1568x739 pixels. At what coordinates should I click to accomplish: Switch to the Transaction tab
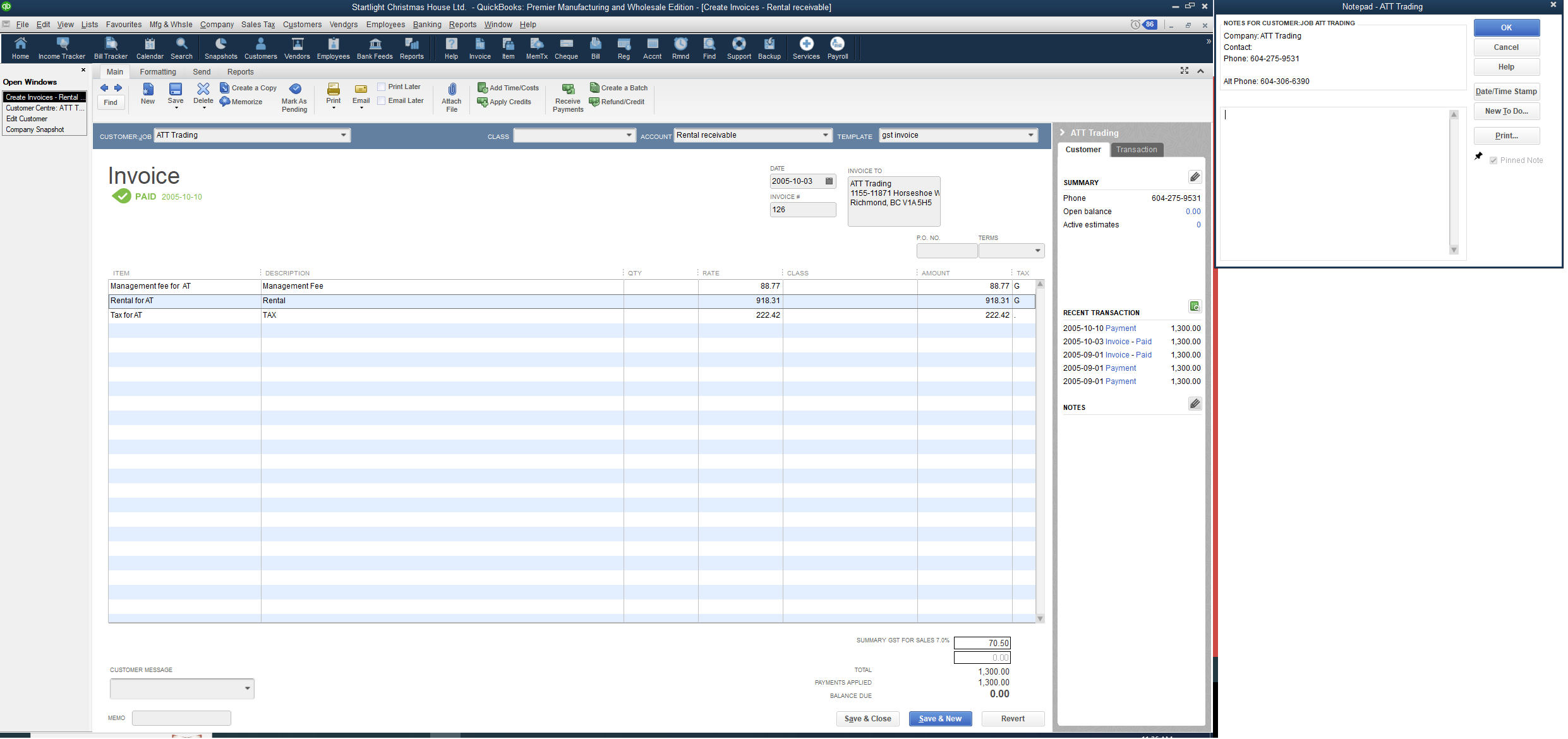coord(1136,150)
